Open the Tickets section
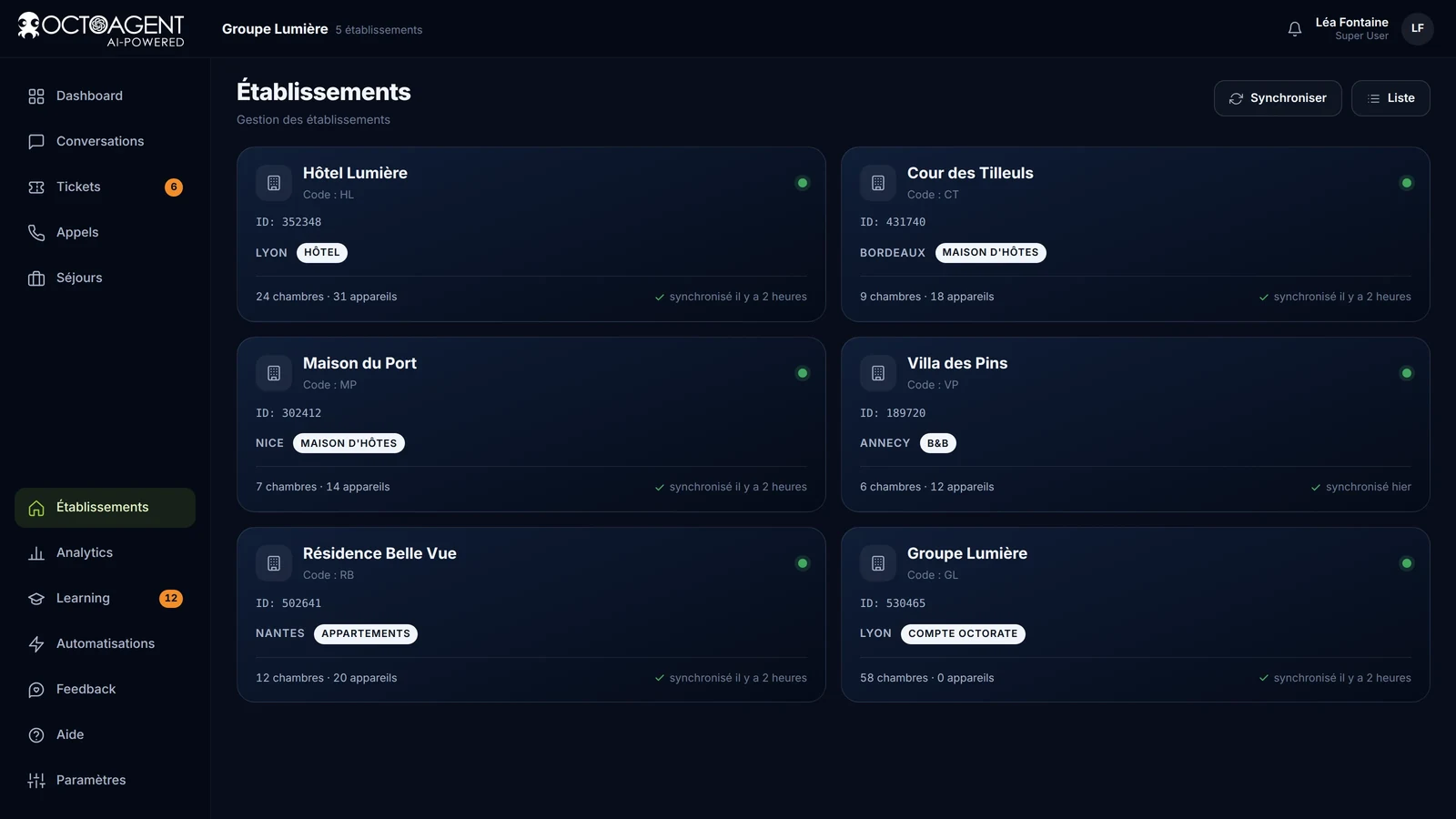Viewport: 1456px width, 819px height. point(105,187)
